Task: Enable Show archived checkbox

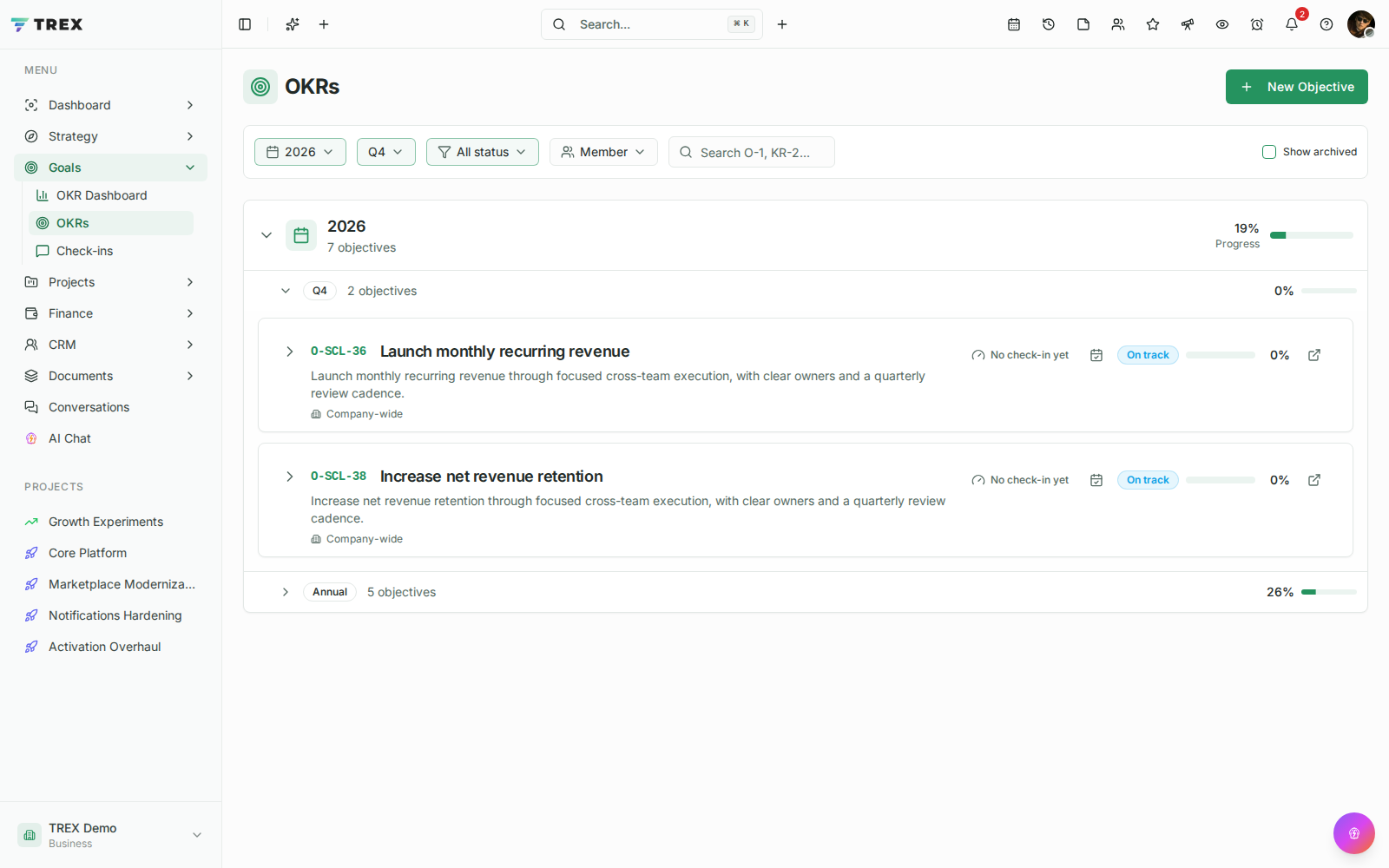Action: 1269,152
